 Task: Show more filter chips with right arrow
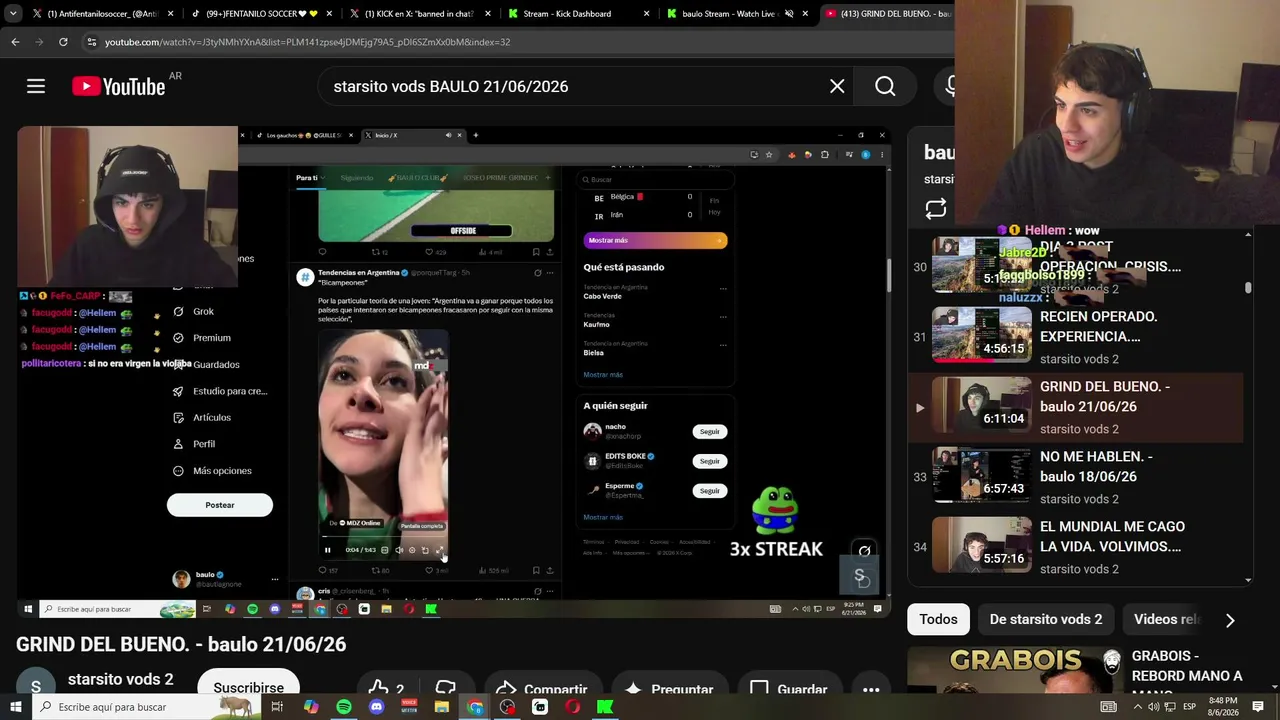(1230, 620)
